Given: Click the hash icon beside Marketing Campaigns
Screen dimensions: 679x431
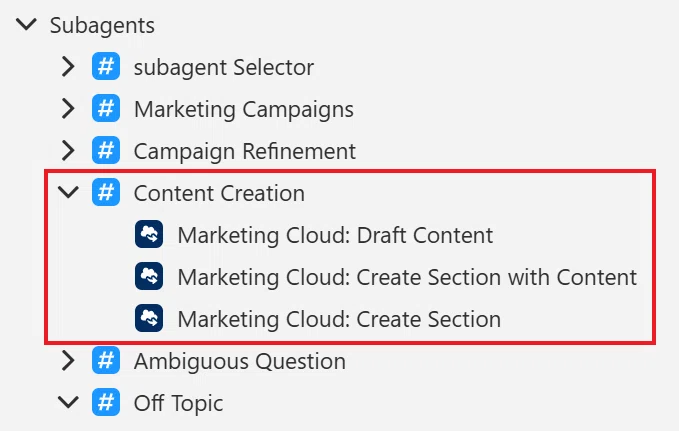Looking at the screenshot, I should point(106,109).
